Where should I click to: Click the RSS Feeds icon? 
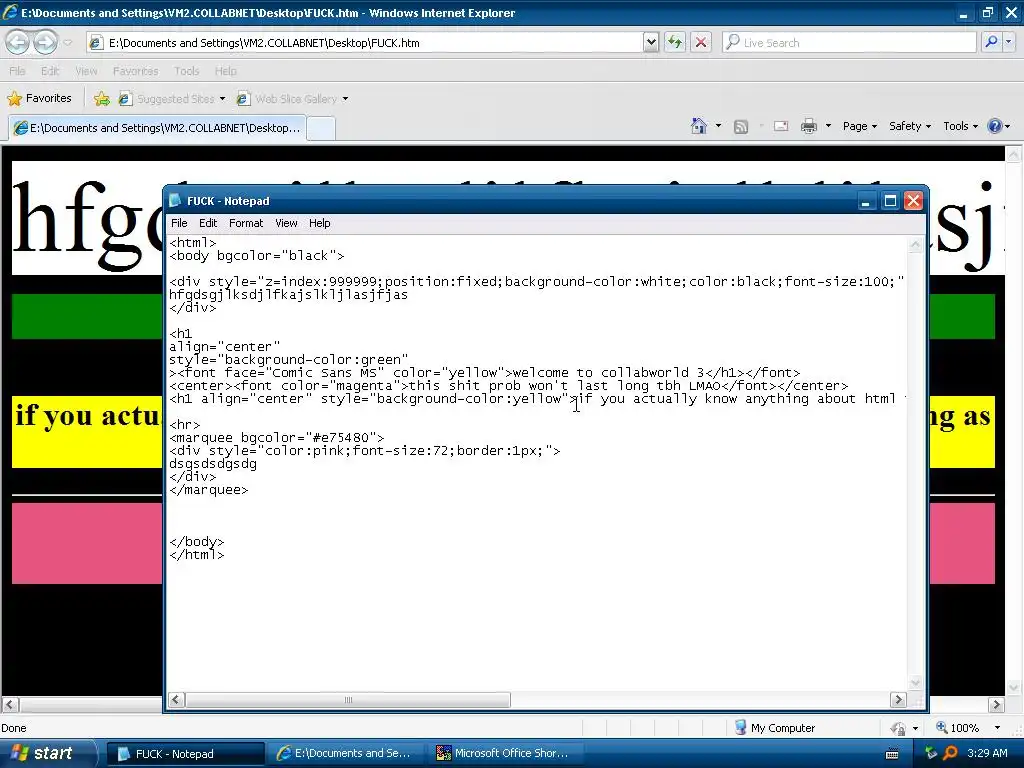point(741,127)
